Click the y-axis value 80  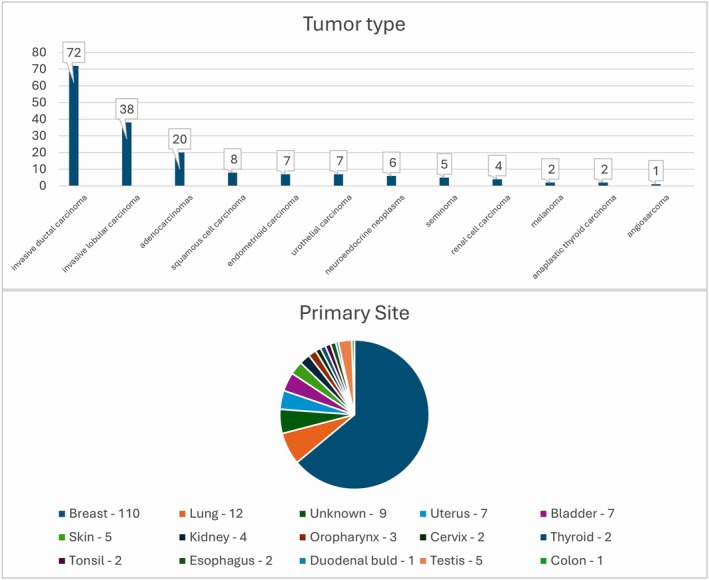pos(39,52)
